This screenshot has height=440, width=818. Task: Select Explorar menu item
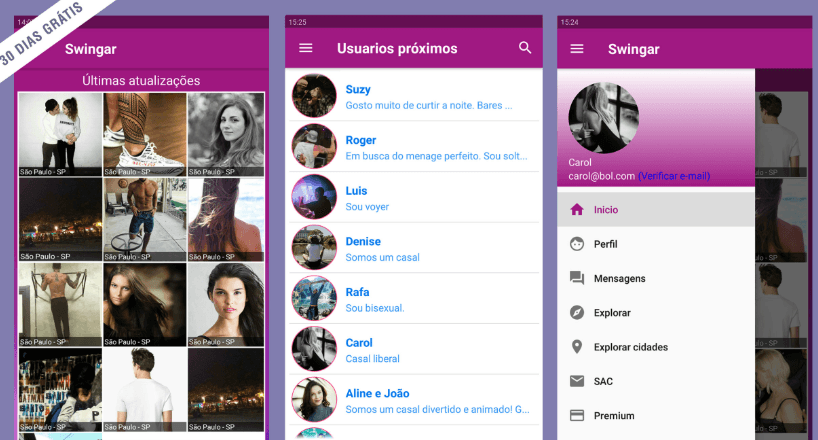point(656,313)
